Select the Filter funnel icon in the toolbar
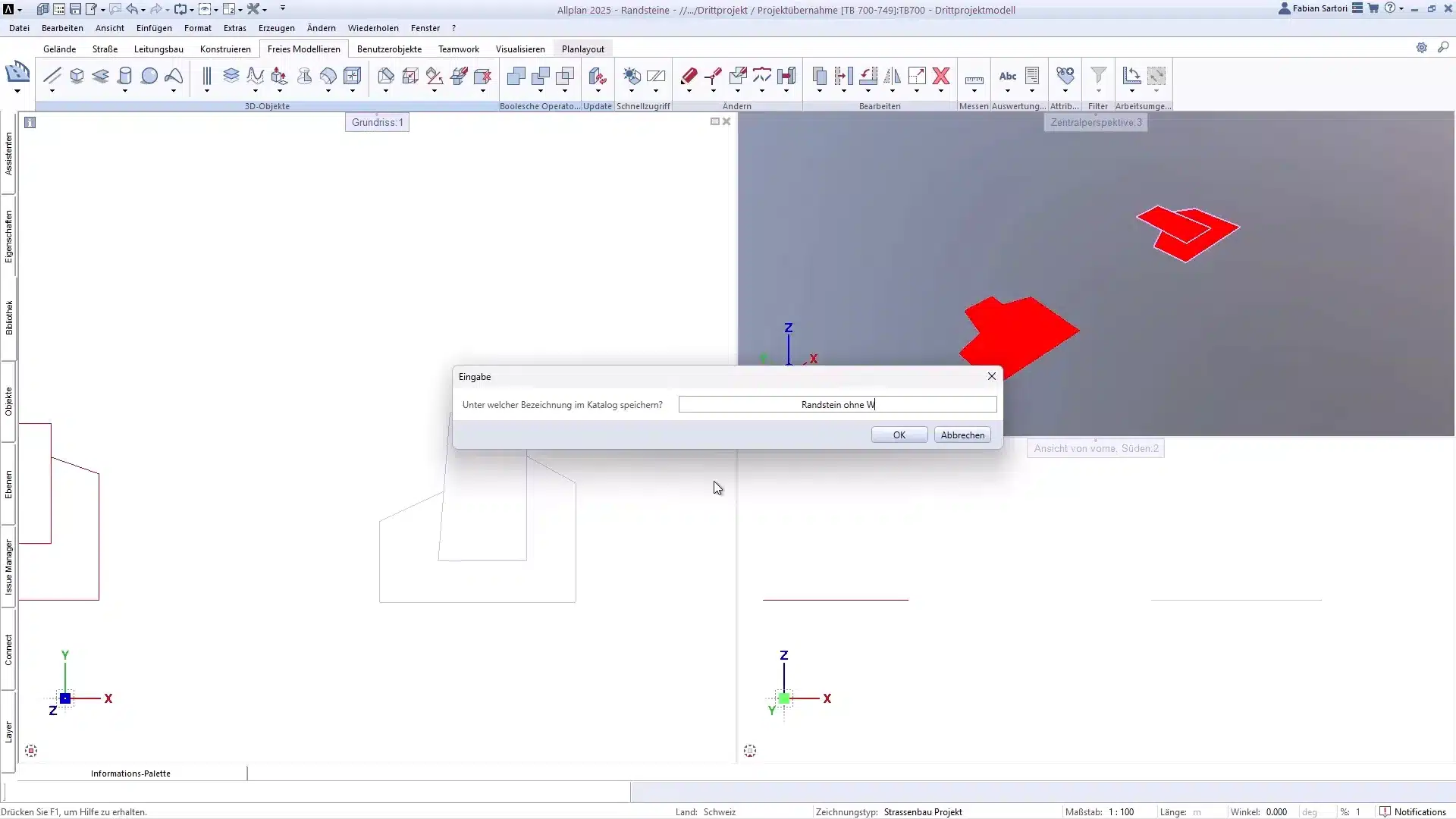The image size is (1456, 819). tap(1099, 75)
